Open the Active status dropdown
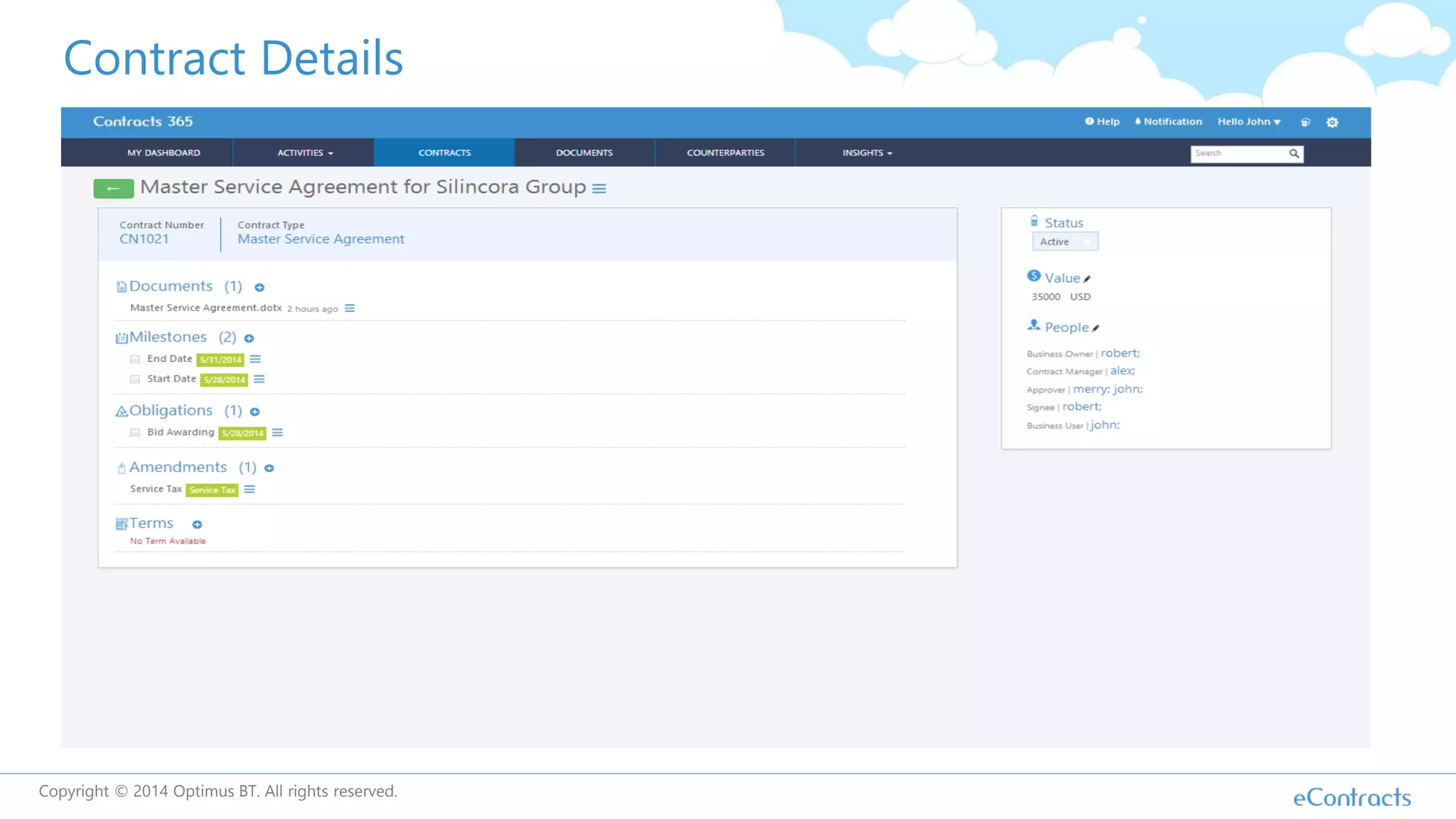 point(1064,242)
